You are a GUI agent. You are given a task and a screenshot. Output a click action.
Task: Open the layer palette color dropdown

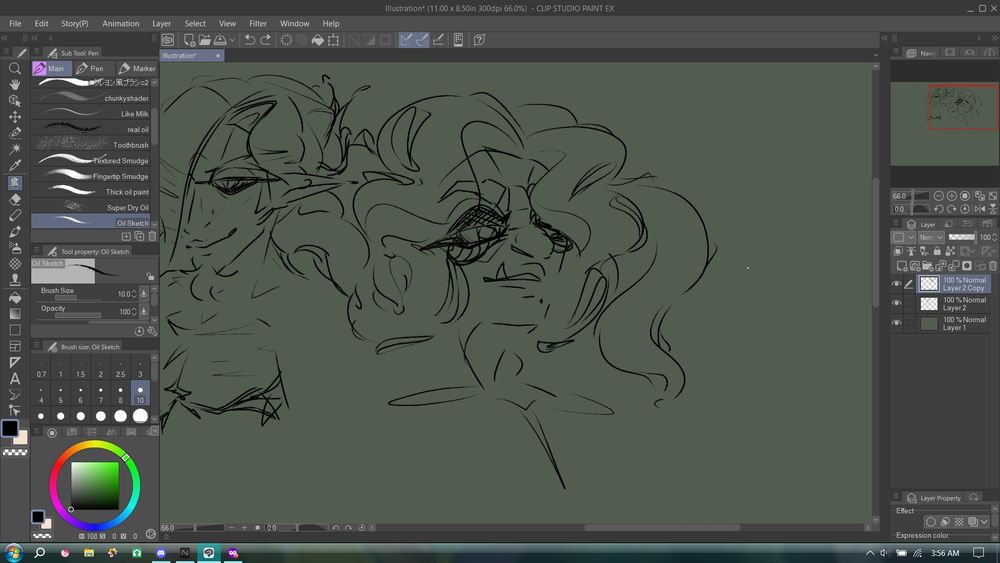click(903, 237)
